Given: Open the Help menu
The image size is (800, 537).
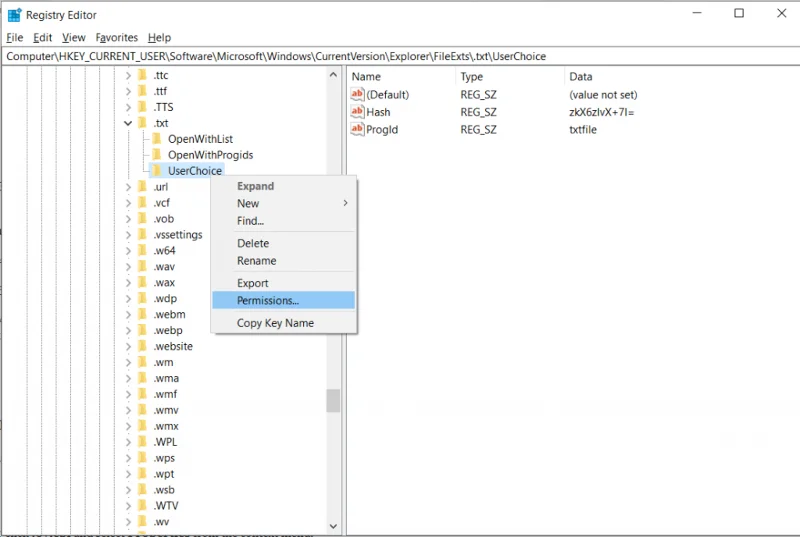Looking at the screenshot, I should (x=159, y=37).
